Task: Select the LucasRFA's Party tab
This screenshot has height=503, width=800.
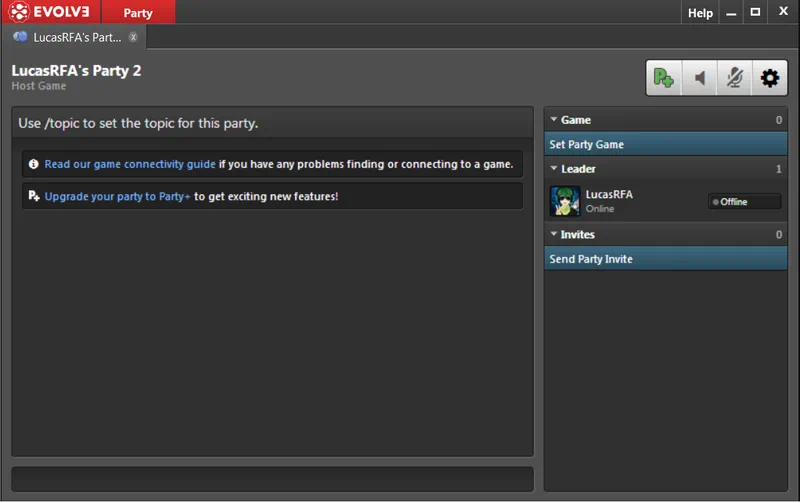Action: tap(74, 37)
